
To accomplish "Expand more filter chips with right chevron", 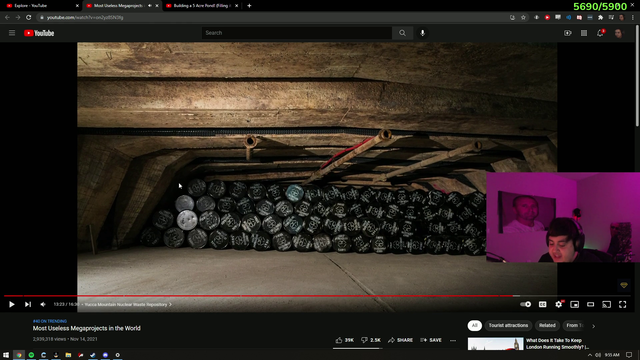I will click(x=593, y=326).
